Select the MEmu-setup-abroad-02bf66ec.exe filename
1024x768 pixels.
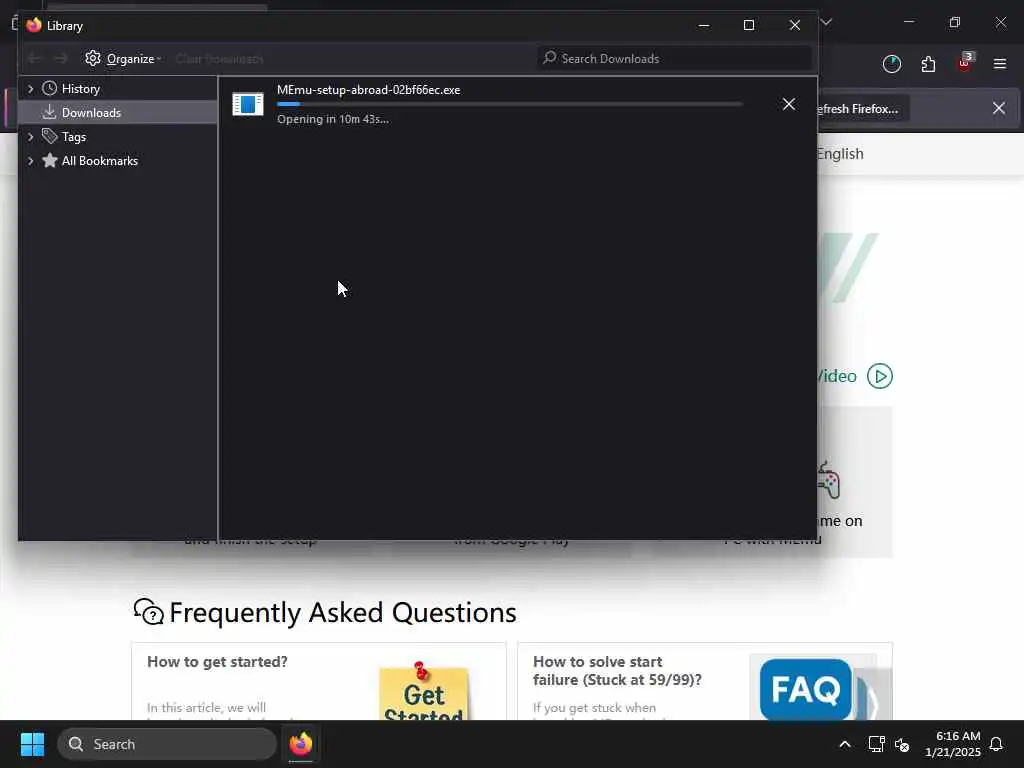pos(368,90)
